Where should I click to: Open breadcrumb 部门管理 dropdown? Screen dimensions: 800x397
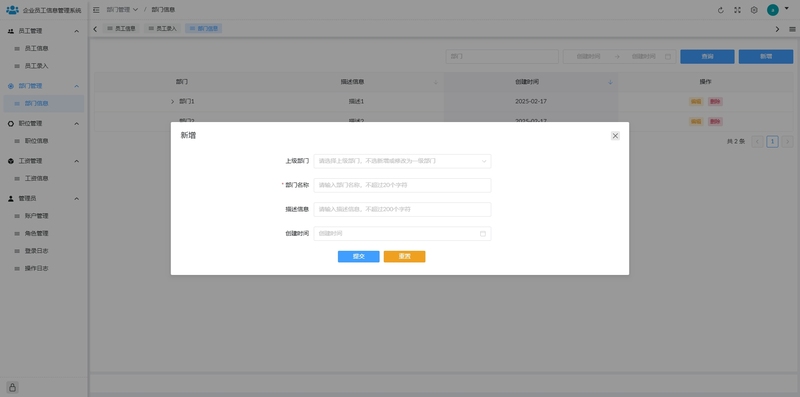[x=122, y=10]
